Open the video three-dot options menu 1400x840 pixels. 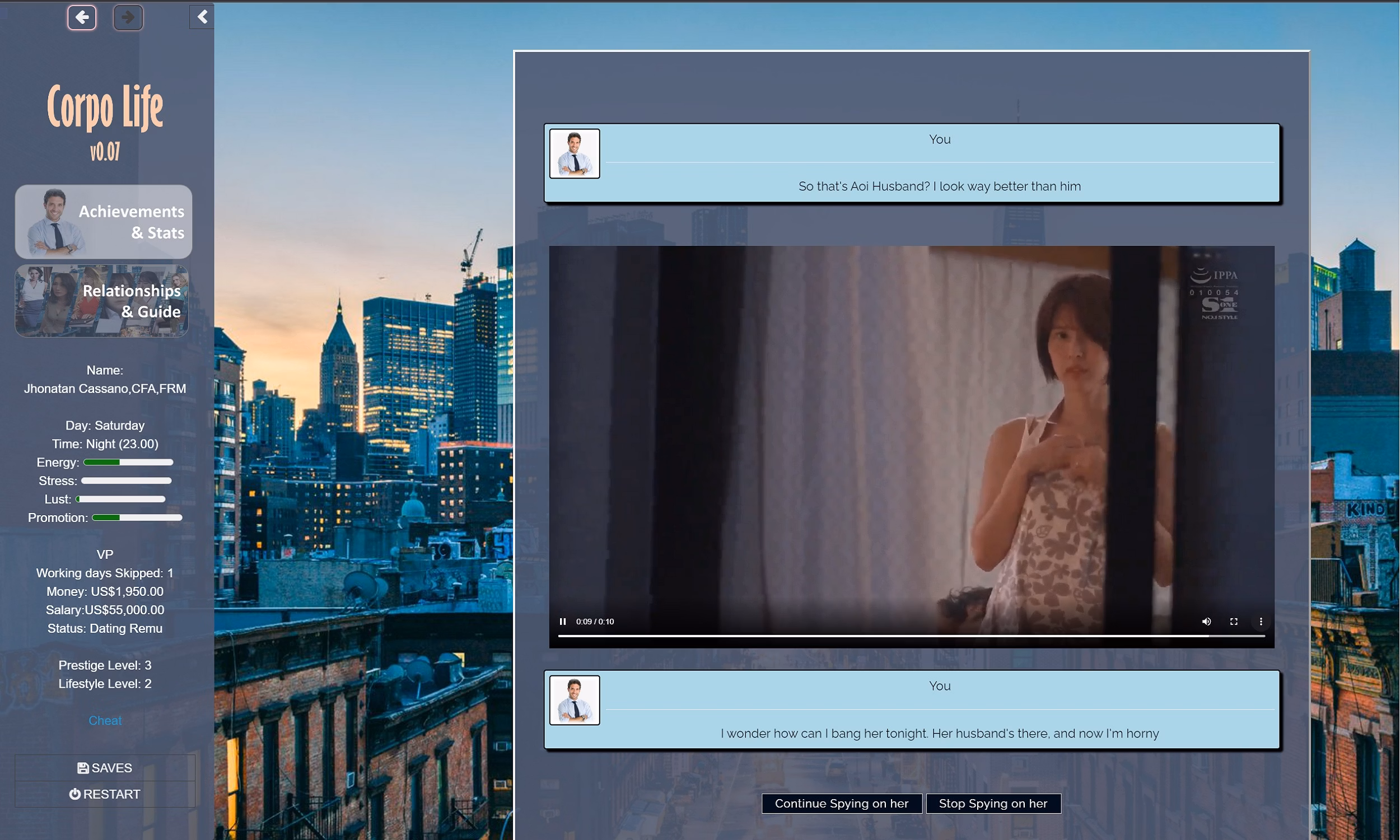coord(1261,621)
